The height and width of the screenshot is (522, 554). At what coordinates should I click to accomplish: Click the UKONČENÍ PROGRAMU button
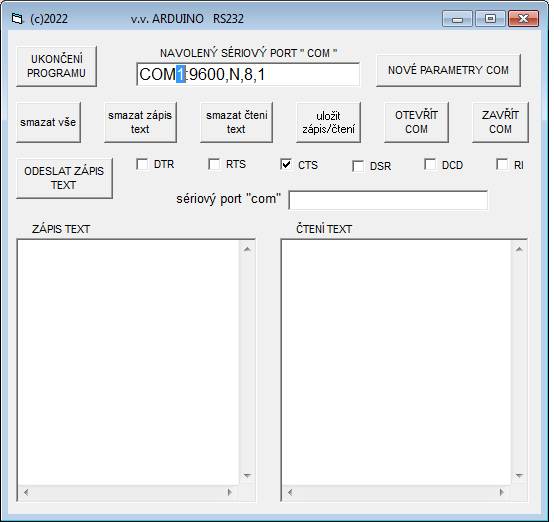[x=57, y=66]
